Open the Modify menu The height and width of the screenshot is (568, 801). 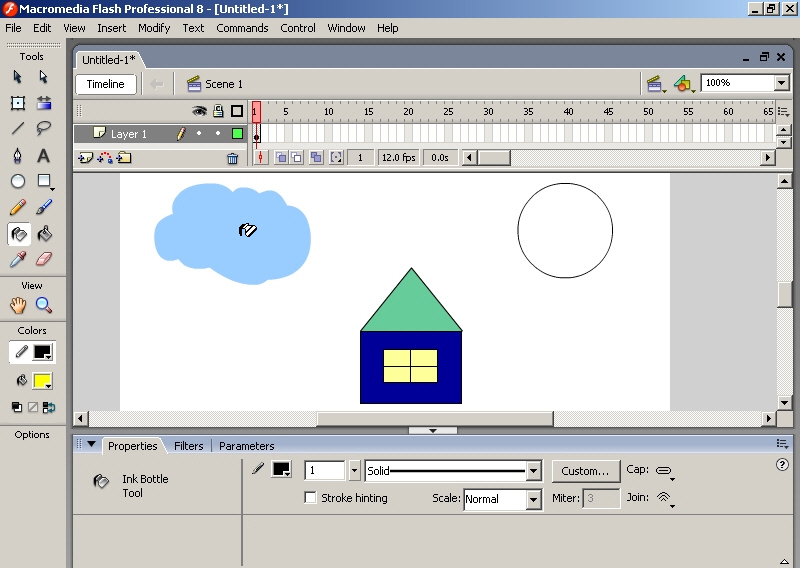tap(154, 28)
